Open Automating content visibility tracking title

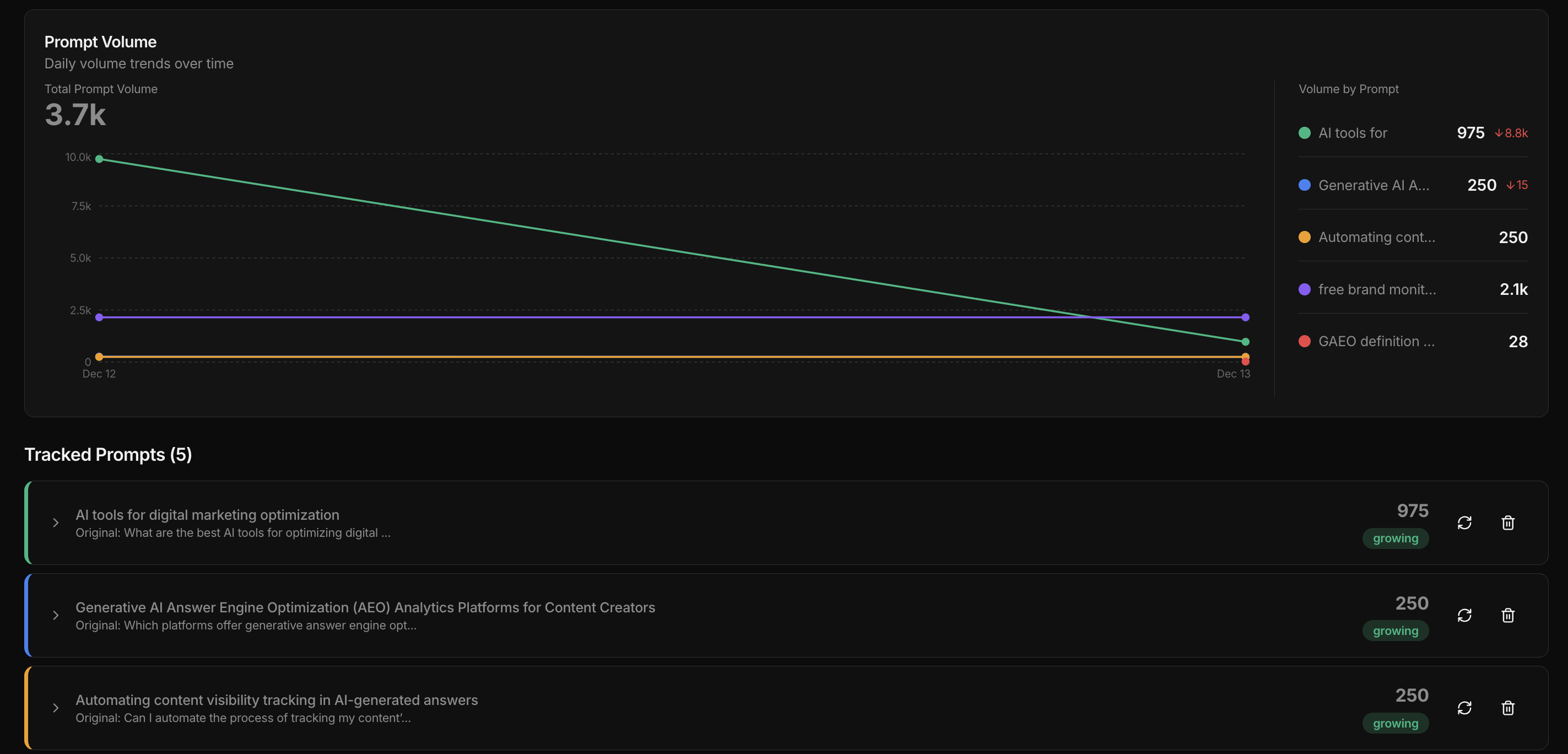[277, 700]
